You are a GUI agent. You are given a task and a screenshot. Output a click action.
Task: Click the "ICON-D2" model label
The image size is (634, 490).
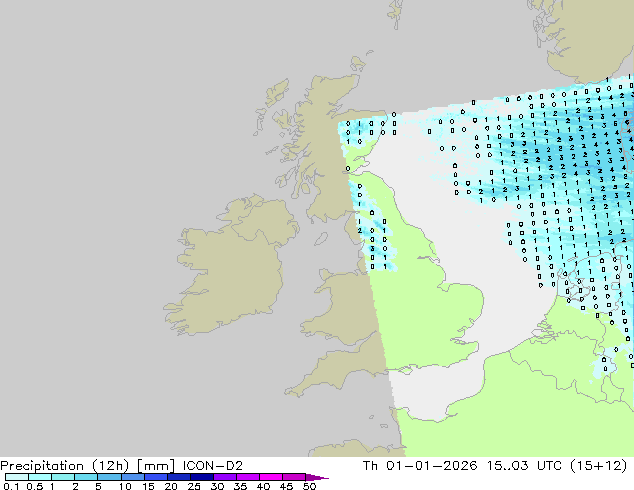tap(213, 466)
